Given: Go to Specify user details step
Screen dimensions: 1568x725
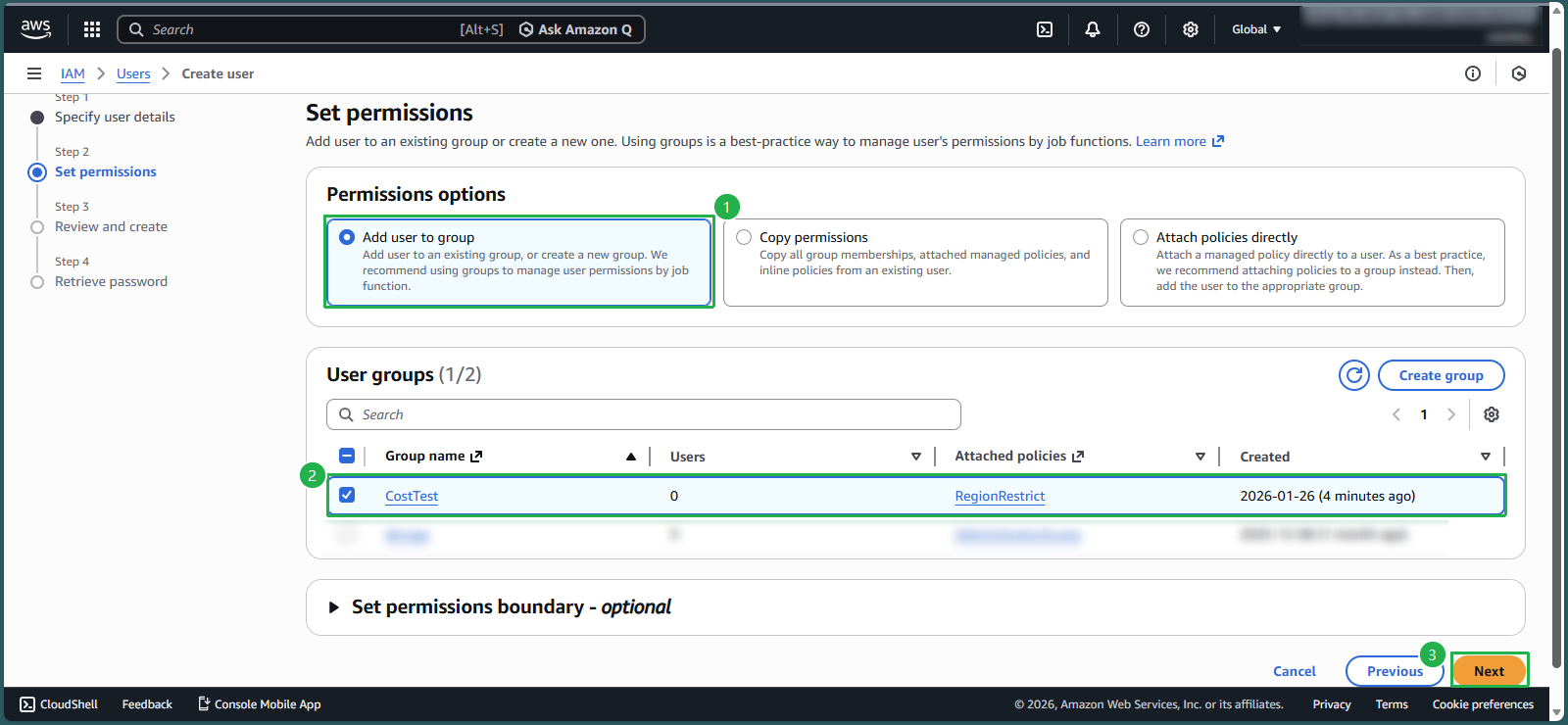Looking at the screenshot, I should pos(115,117).
